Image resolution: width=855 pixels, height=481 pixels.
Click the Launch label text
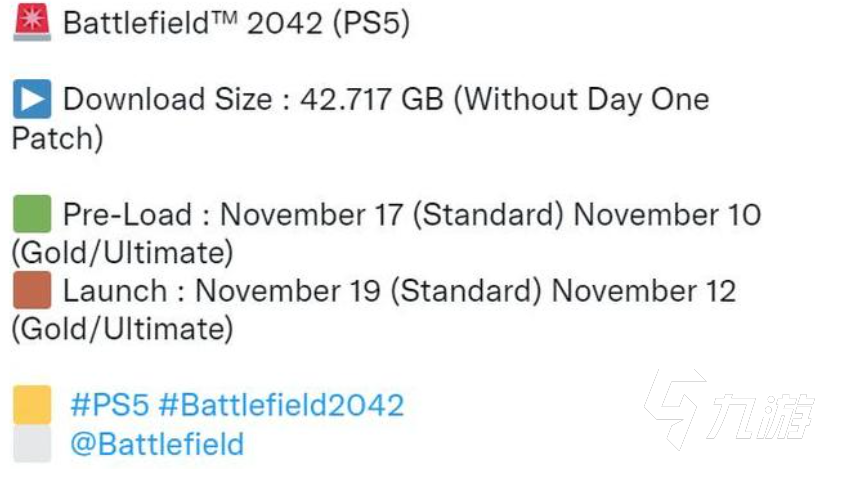tap(114, 291)
